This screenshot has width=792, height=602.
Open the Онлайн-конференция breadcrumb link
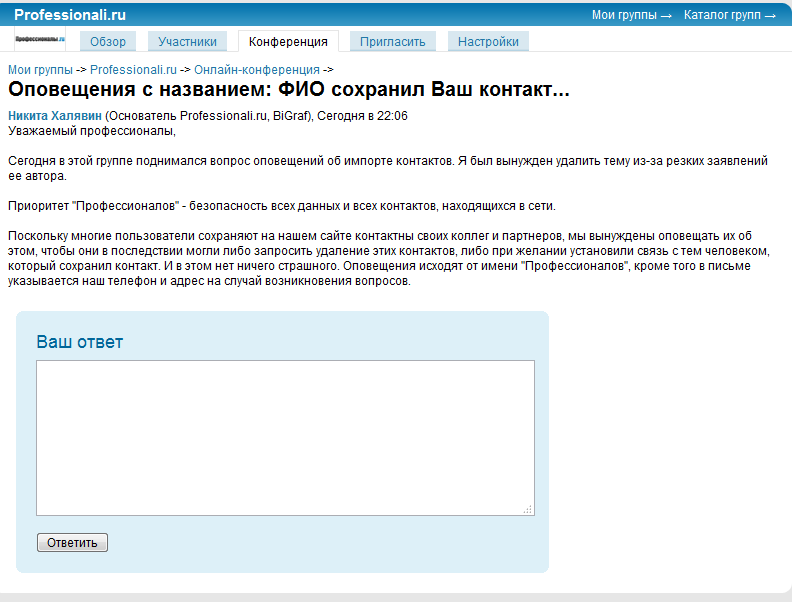(256, 70)
